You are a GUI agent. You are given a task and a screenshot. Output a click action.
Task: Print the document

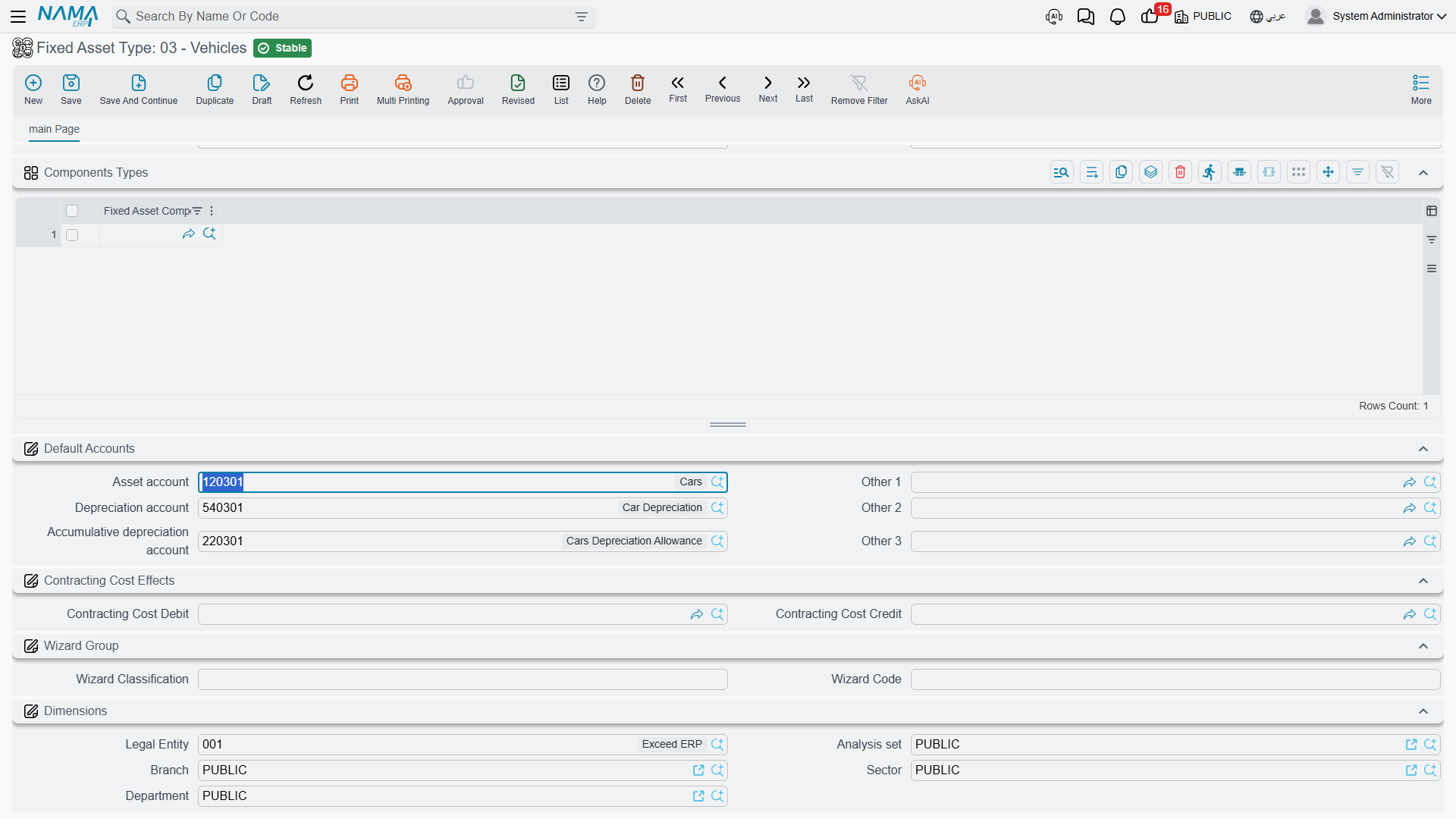click(x=350, y=89)
